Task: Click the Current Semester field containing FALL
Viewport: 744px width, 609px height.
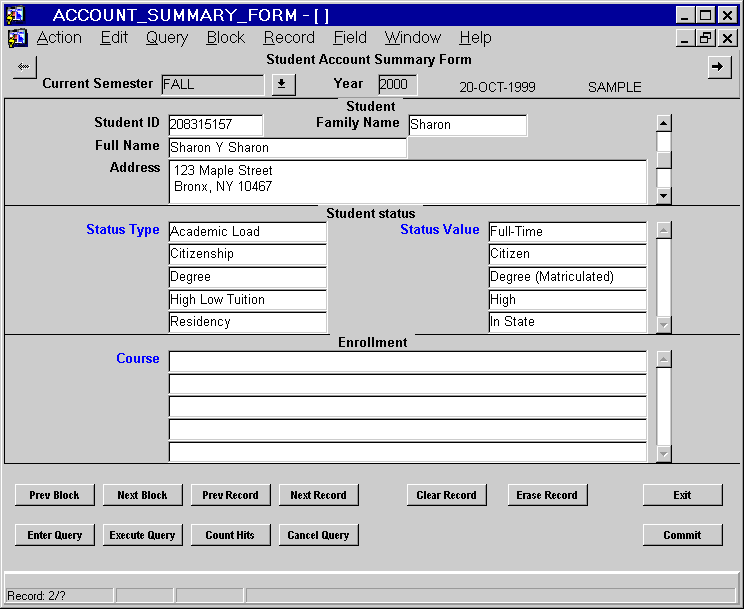Action: click(213, 85)
